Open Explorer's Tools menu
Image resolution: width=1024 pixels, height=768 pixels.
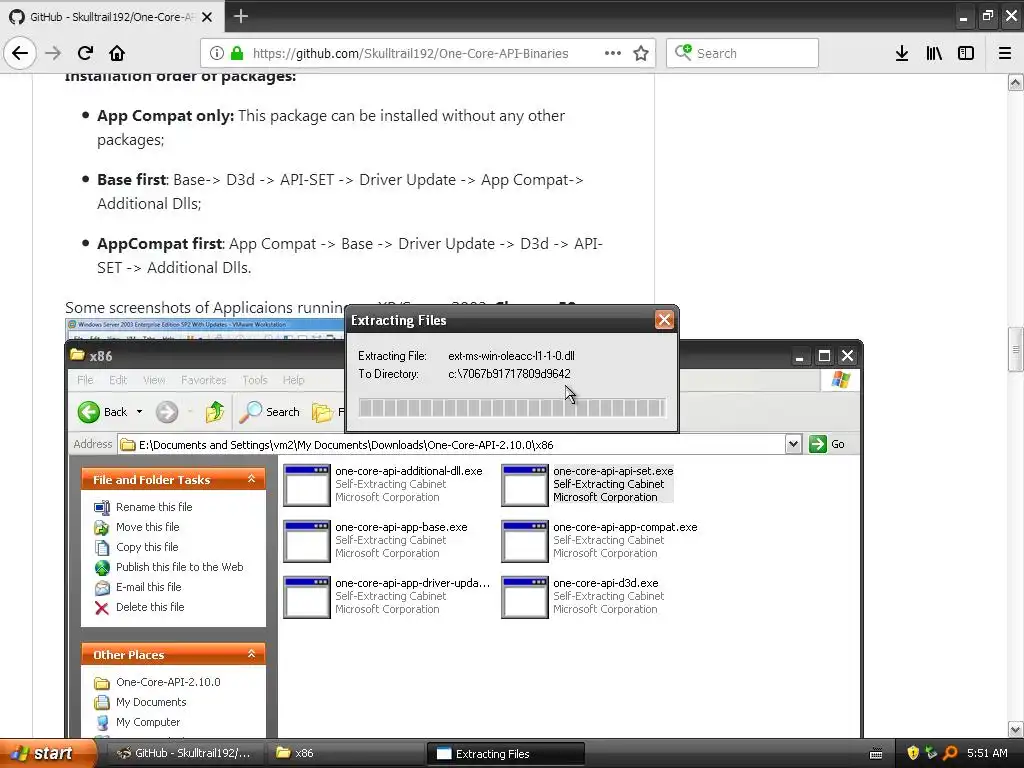point(255,379)
